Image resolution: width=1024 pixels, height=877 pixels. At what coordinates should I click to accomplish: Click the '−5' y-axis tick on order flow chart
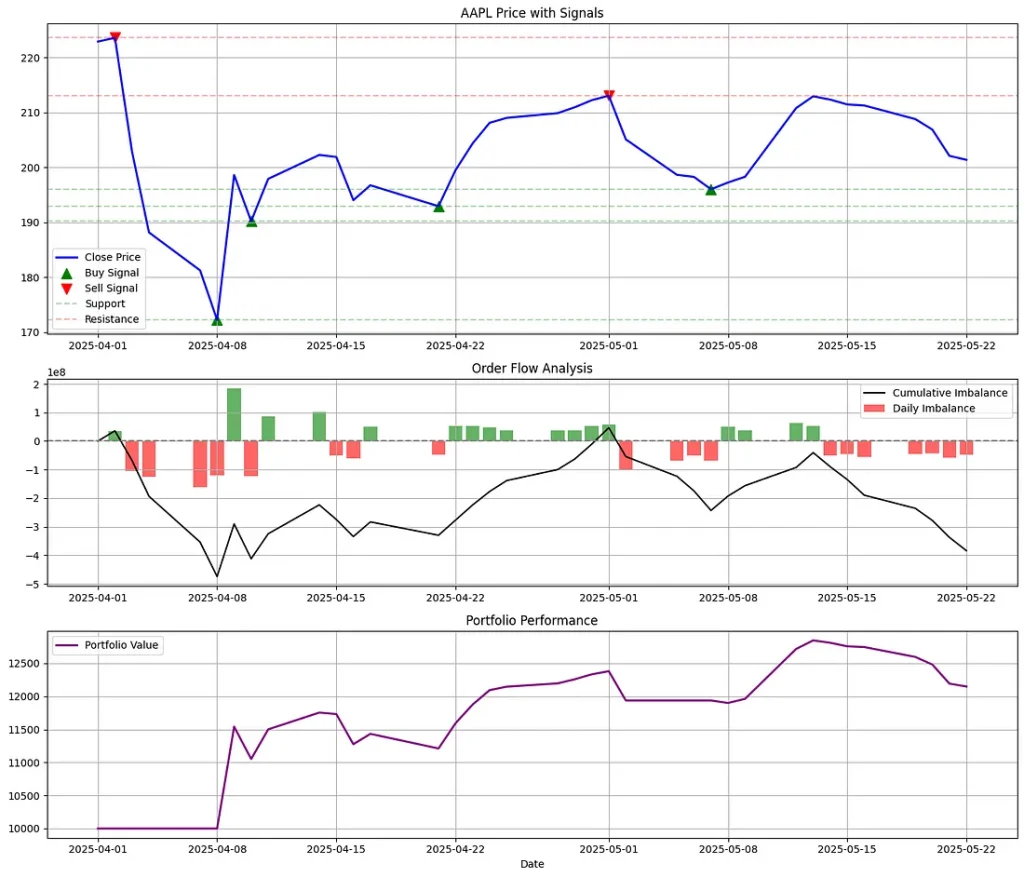pos(34,584)
